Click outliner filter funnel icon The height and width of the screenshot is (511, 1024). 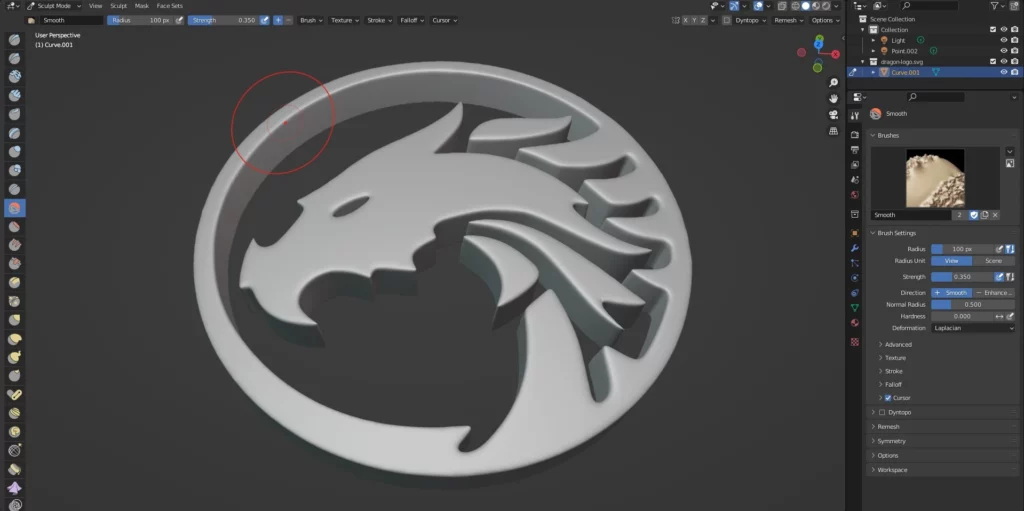point(995,6)
